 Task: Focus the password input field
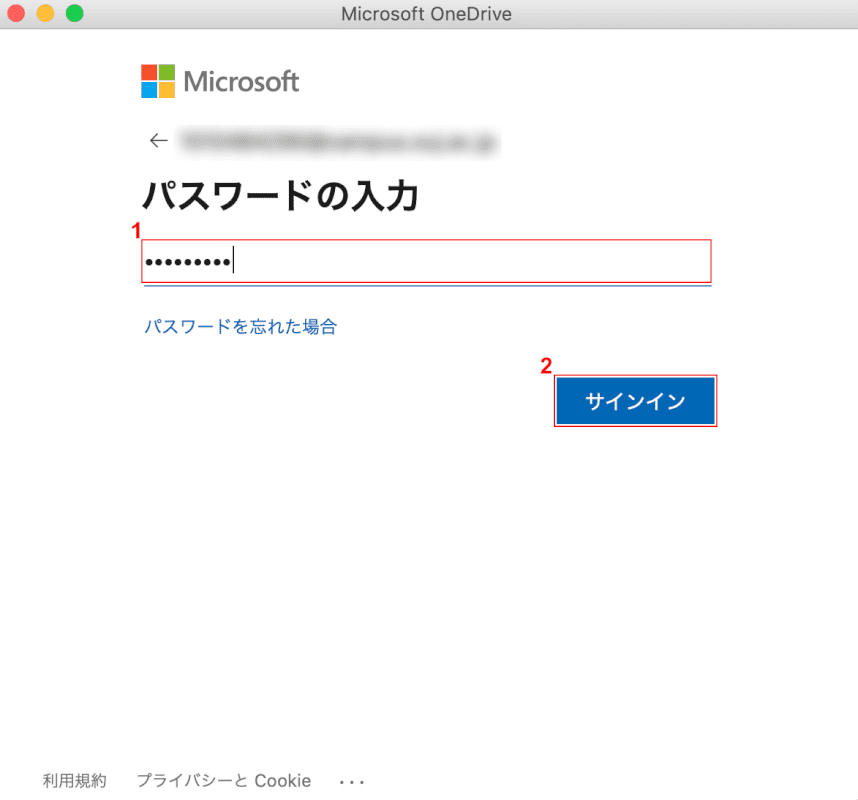click(427, 262)
